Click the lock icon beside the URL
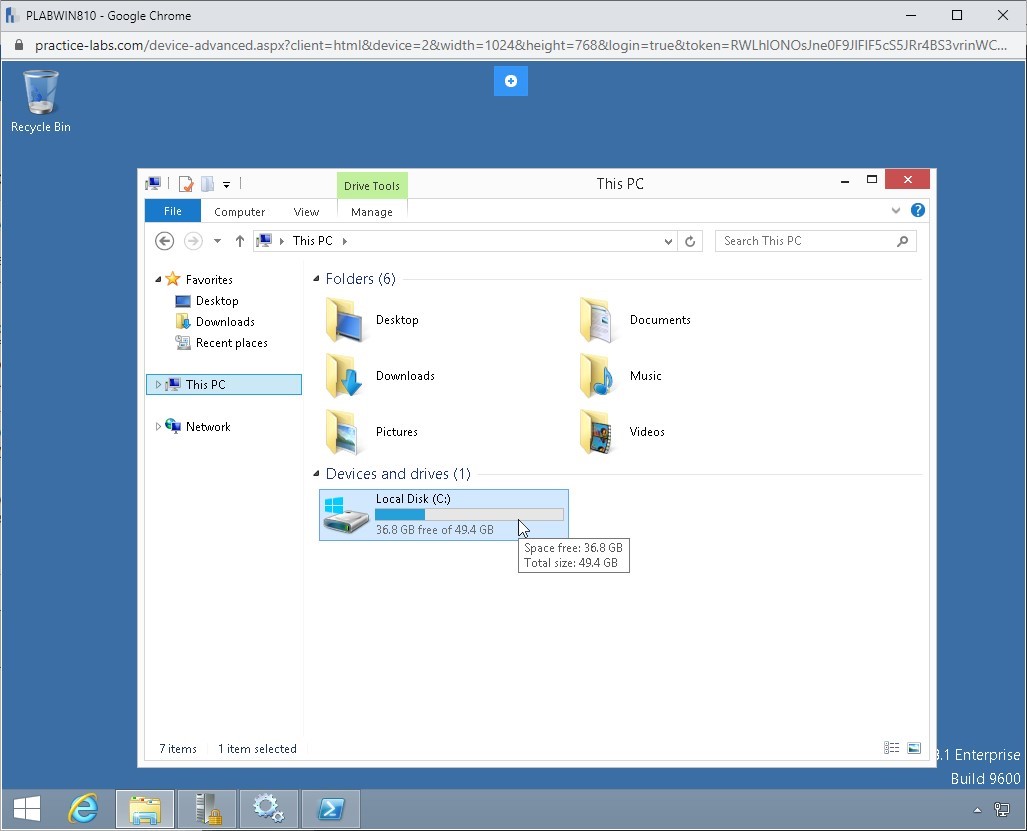1027x831 pixels. tap(19, 45)
